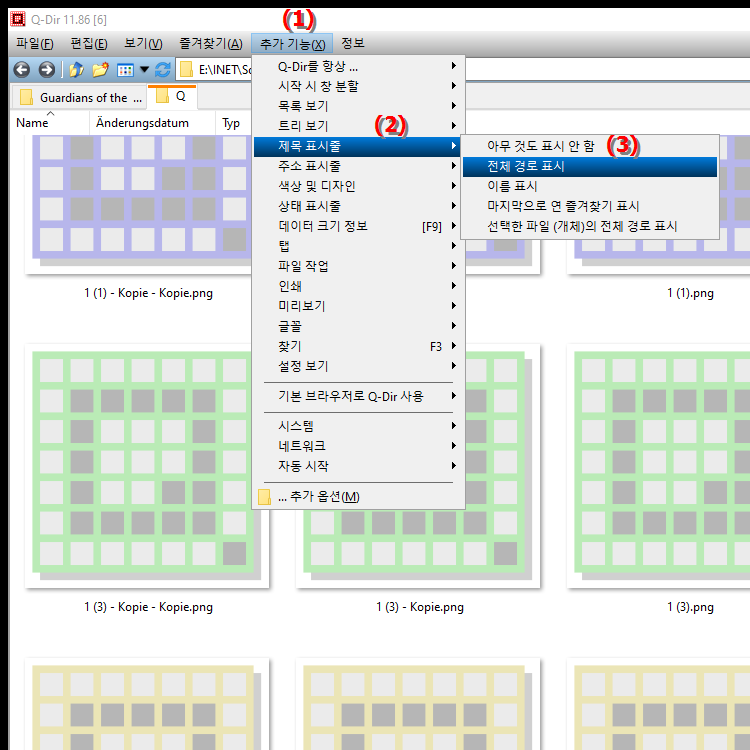The height and width of the screenshot is (750, 750).
Task: Expand the 색상 및 디자인 submenu
Action: coord(358,186)
